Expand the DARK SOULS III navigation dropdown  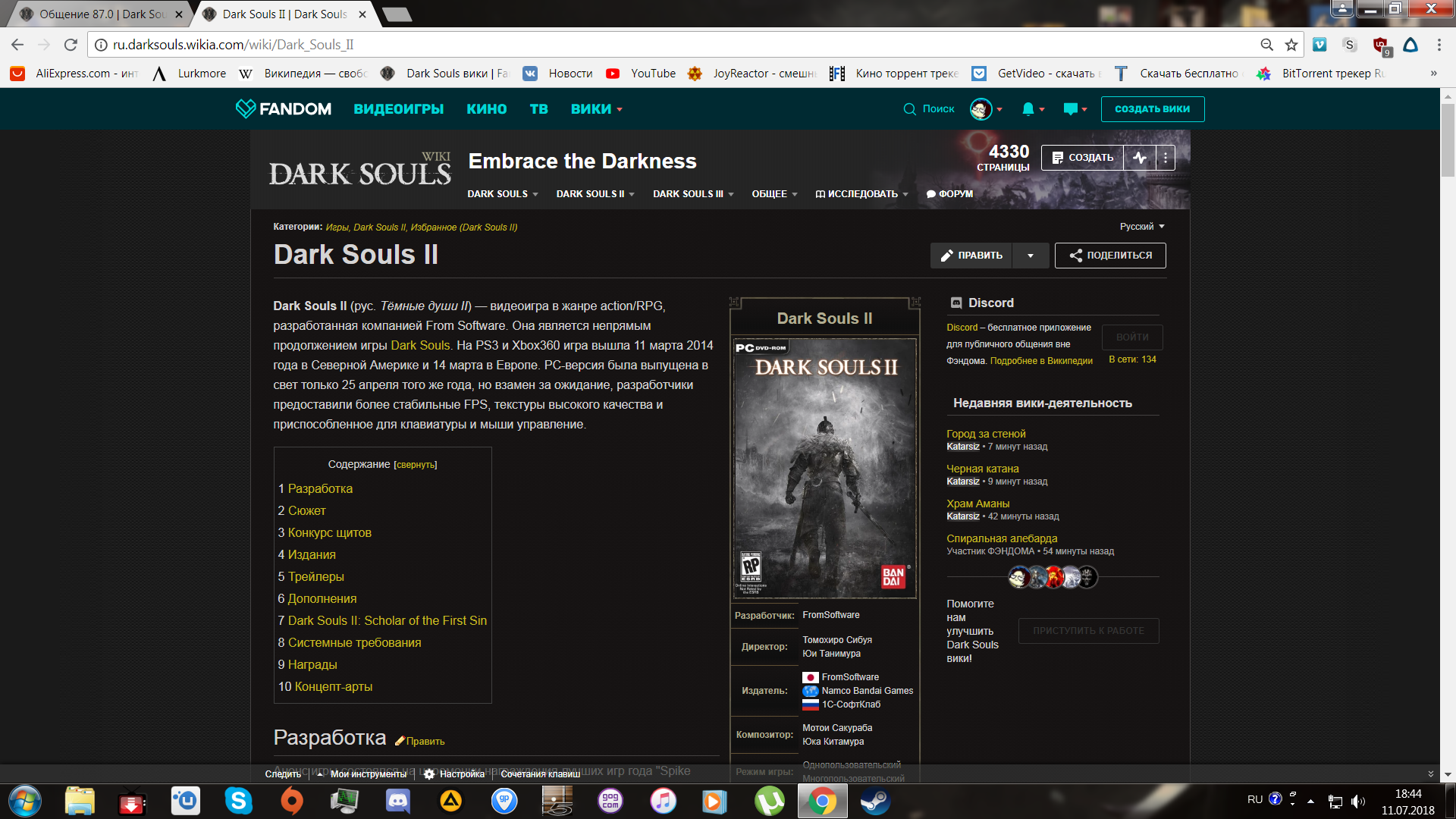(x=693, y=194)
